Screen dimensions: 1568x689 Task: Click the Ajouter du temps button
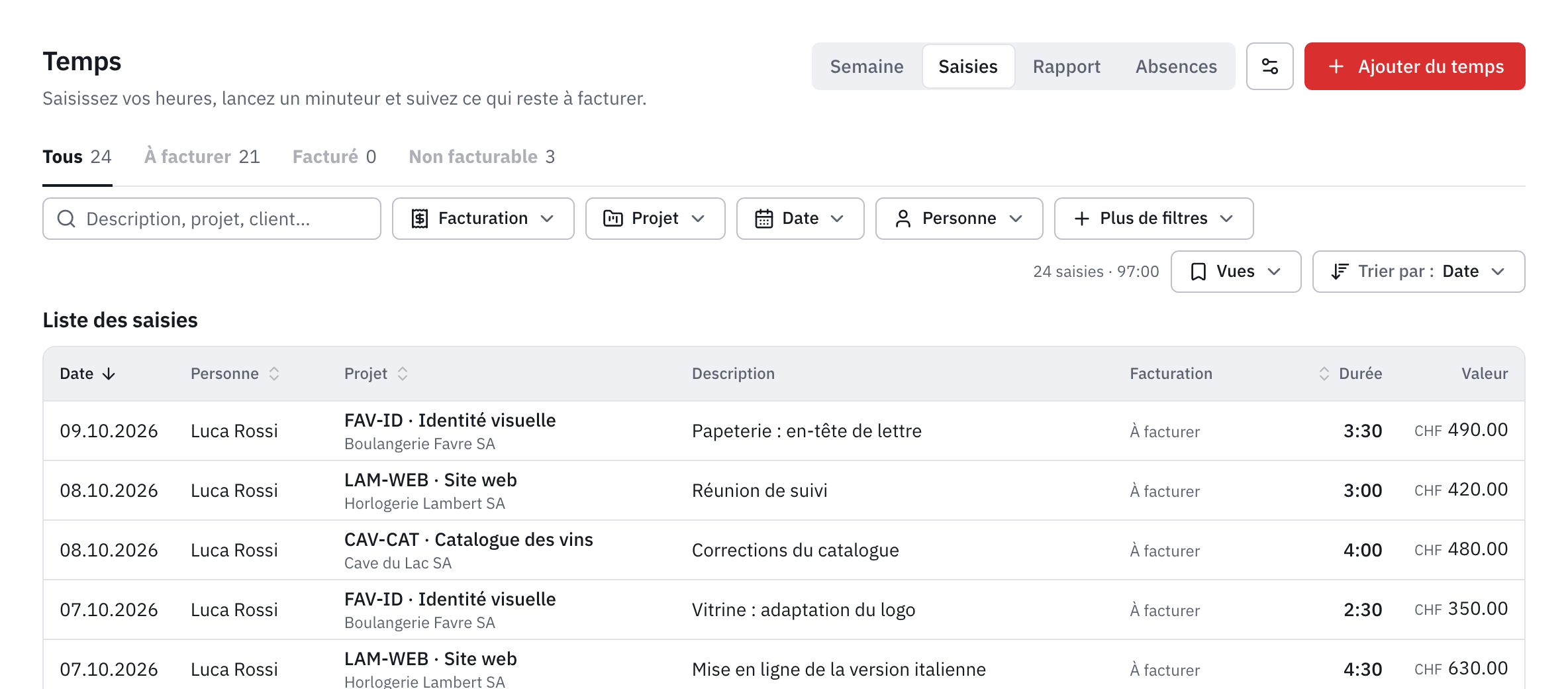[x=1414, y=66]
